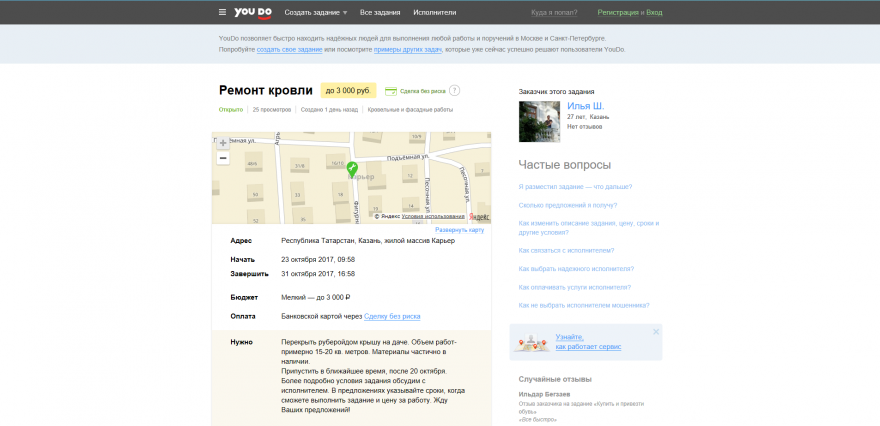Click the customer's profile photo
The width and height of the screenshot is (880, 426).
pos(538,121)
